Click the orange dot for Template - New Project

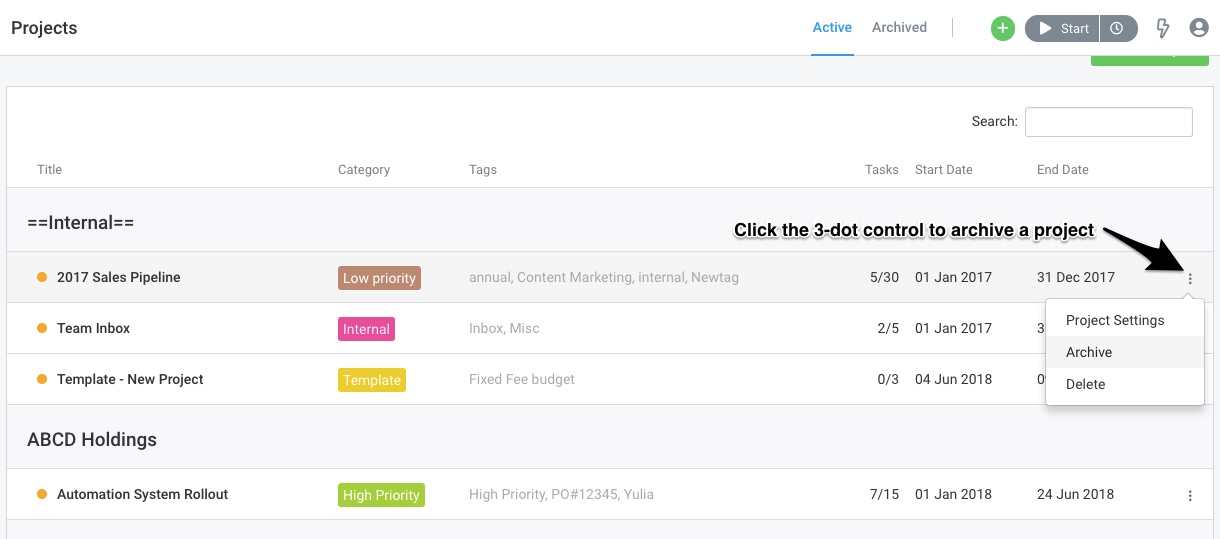[42, 379]
